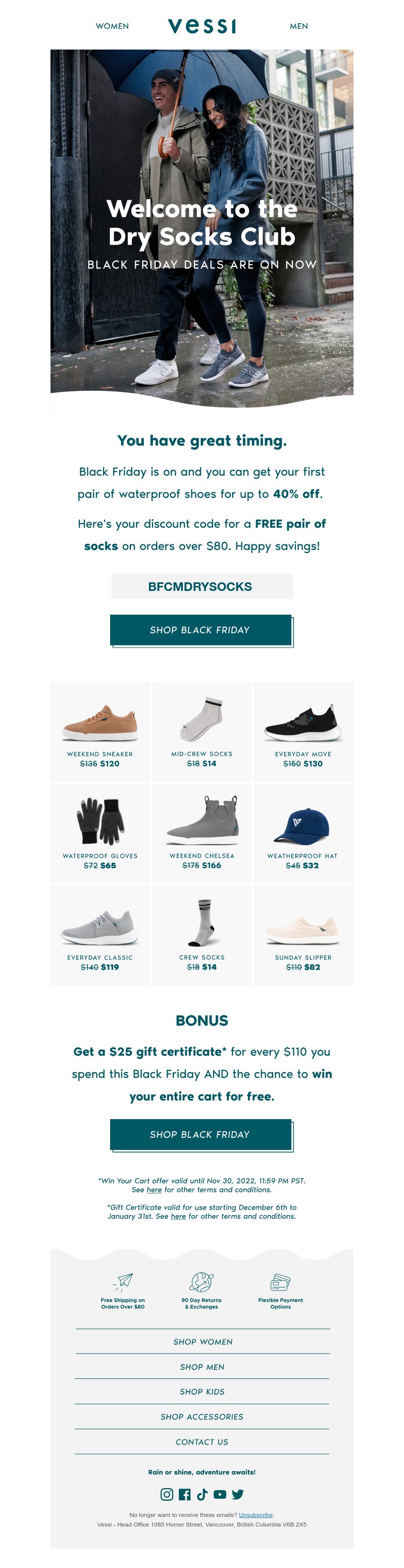Click the Unsubscribe link

256,1514
